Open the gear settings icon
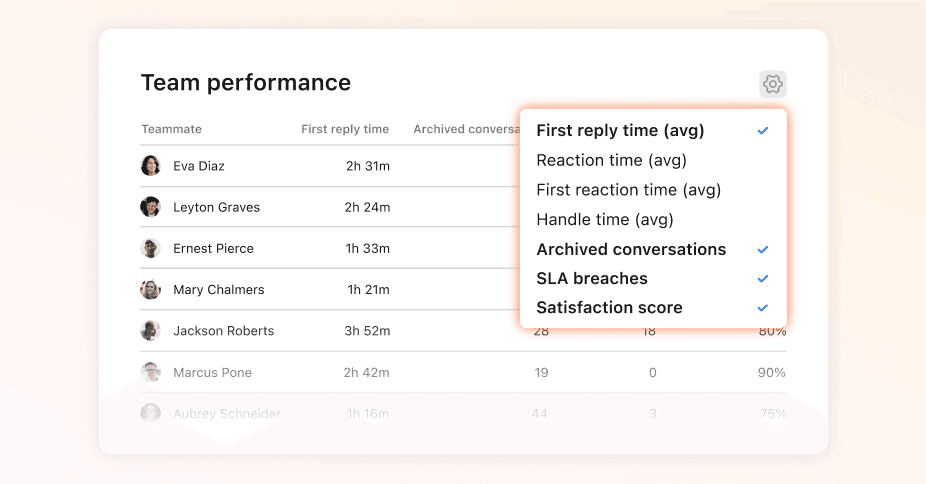Image resolution: width=926 pixels, height=484 pixels. click(x=772, y=84)
